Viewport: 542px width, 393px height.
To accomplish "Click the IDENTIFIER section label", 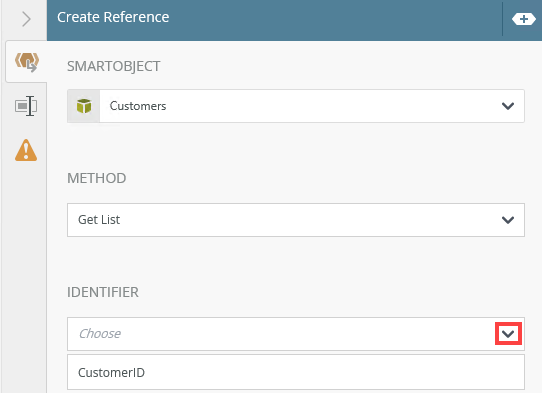I will click(103, 292).
